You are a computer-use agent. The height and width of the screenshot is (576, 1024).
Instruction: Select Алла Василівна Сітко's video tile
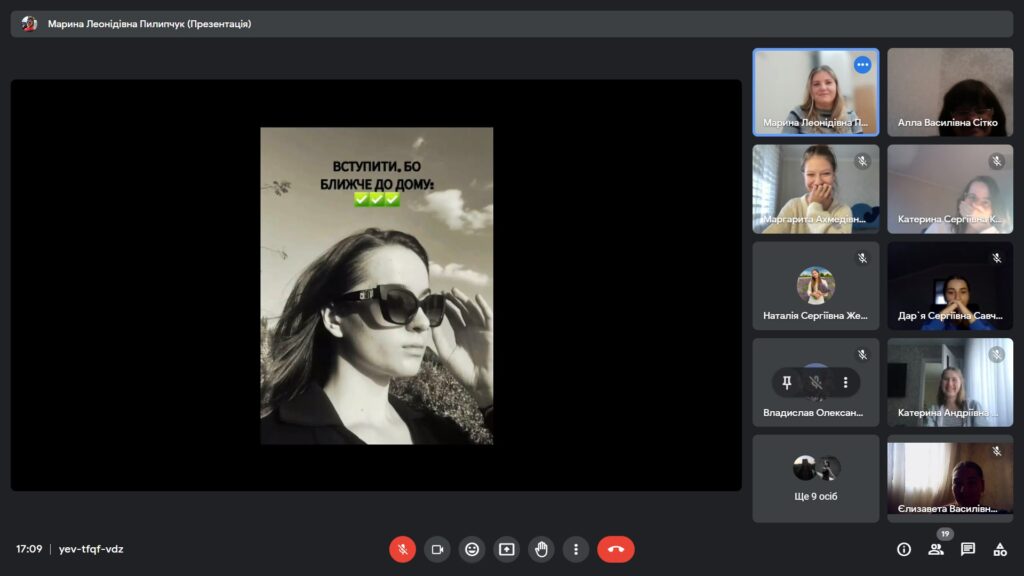[x=949, y=92]
